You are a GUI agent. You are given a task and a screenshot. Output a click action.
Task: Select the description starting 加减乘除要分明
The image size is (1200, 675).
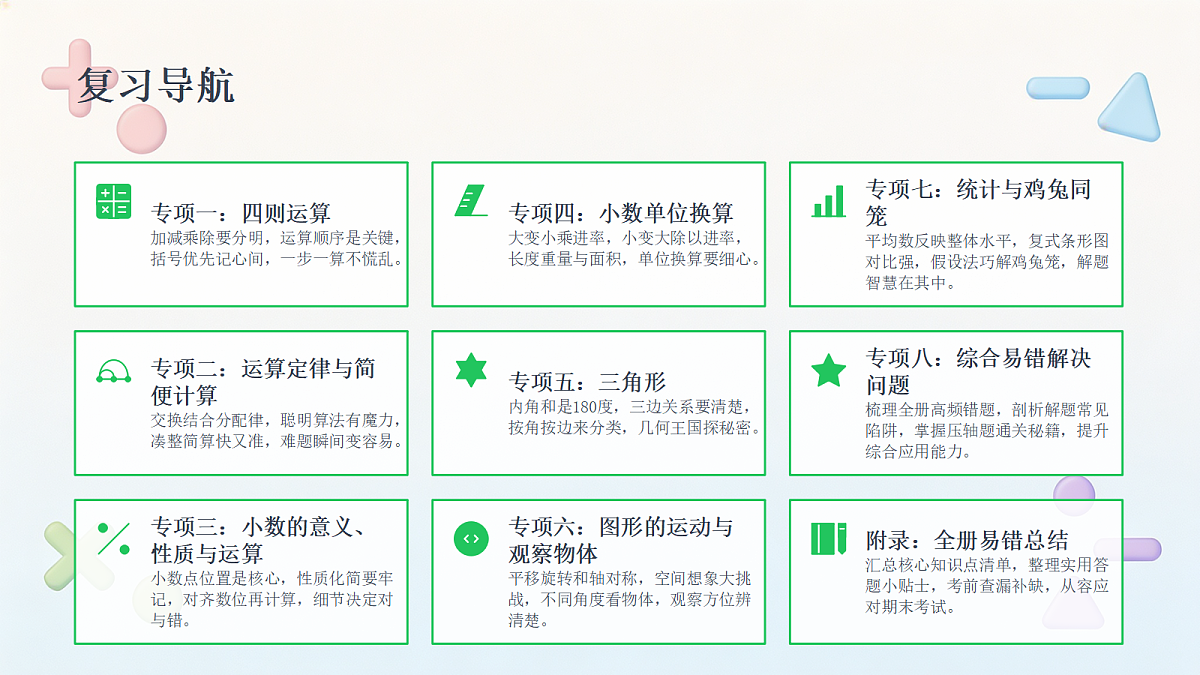(277, 249)
